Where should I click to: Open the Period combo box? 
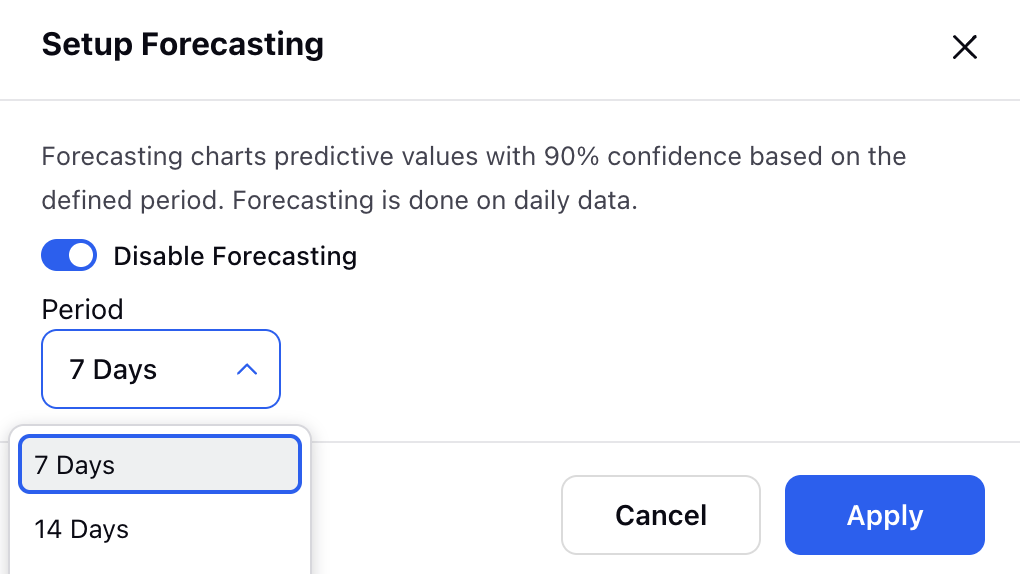point(161,369)
